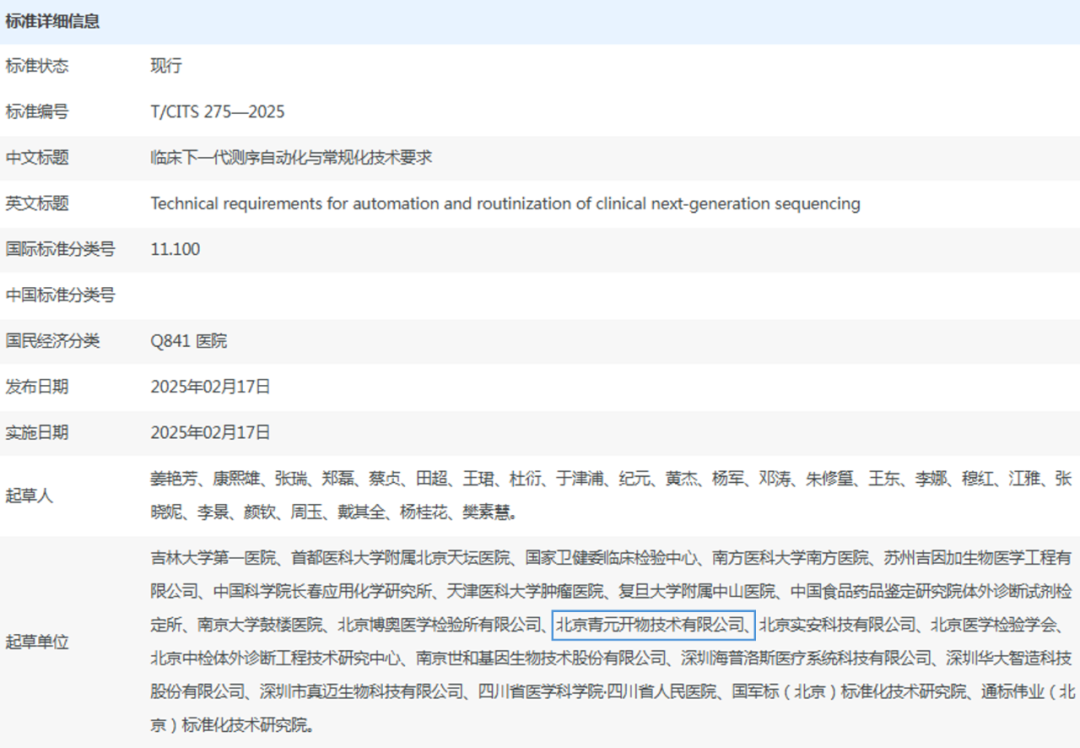Click the 现行 status value
1080x748 pixels.
tap(166, 66)
